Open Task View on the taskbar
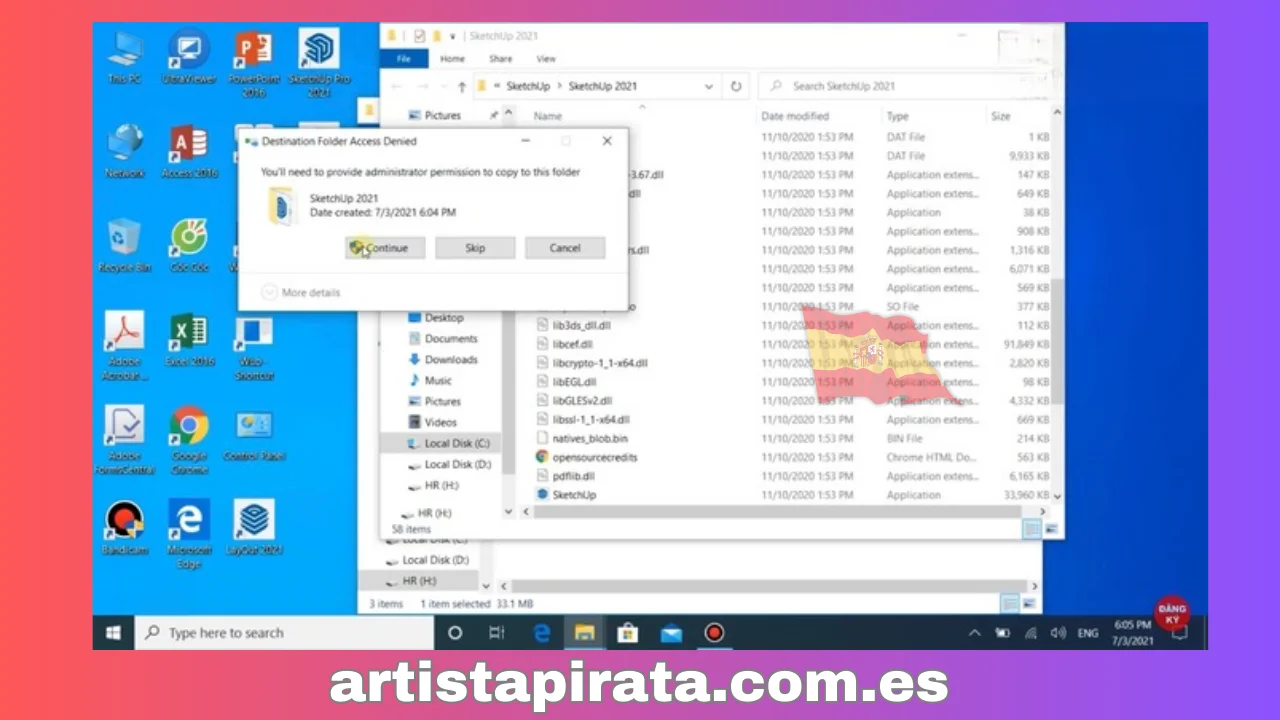 (497, 633)
